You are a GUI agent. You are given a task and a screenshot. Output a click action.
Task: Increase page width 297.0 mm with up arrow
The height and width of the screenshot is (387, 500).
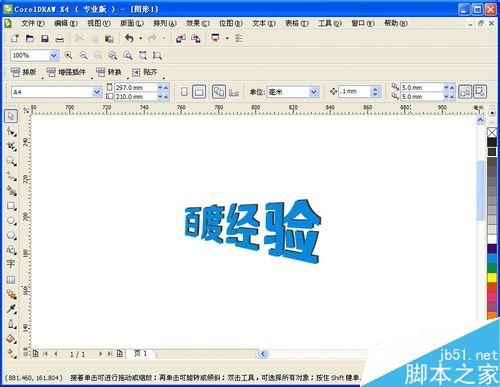(x=166, y=87)
